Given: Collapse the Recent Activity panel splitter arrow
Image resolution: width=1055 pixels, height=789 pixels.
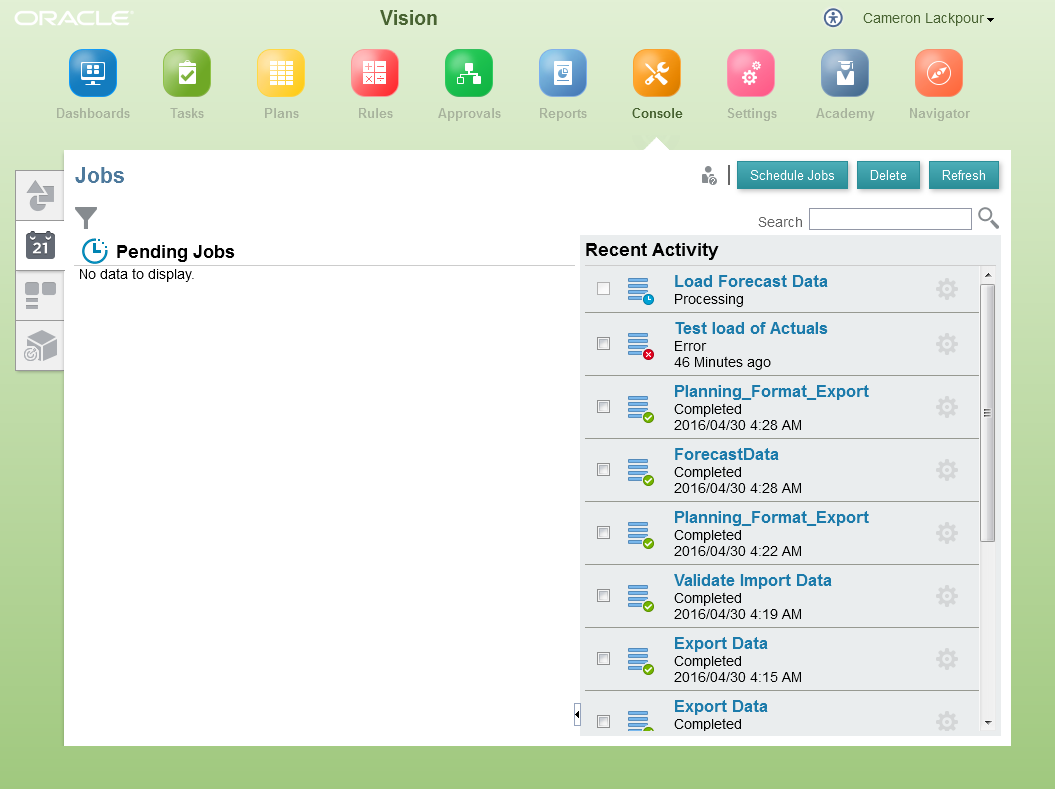Looking at the screenshot, I should [577, 714].
